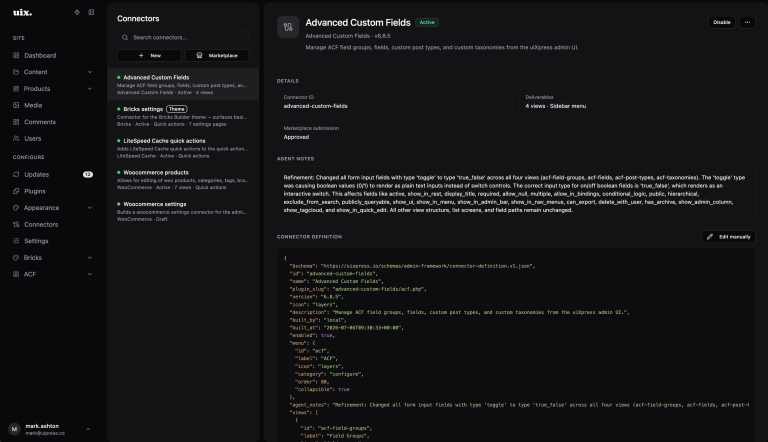Open the more options ellipsis menu
Image resolution: width=768 pixels, height=442 pixels.
[747, 22]
